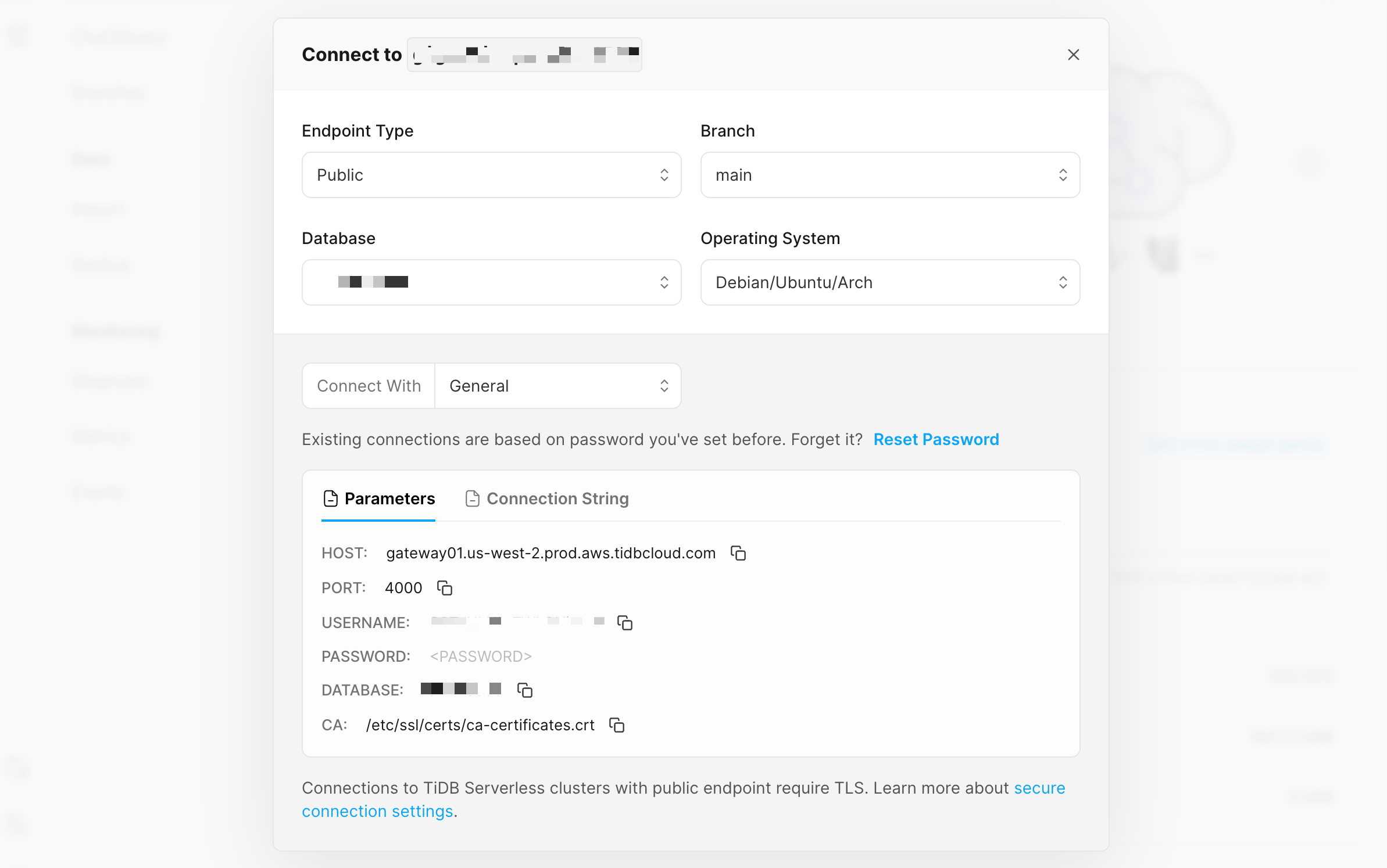This screenshot has height=868, width=1387.
Task: Click the Connect With label
Action: tap(369, 385)
